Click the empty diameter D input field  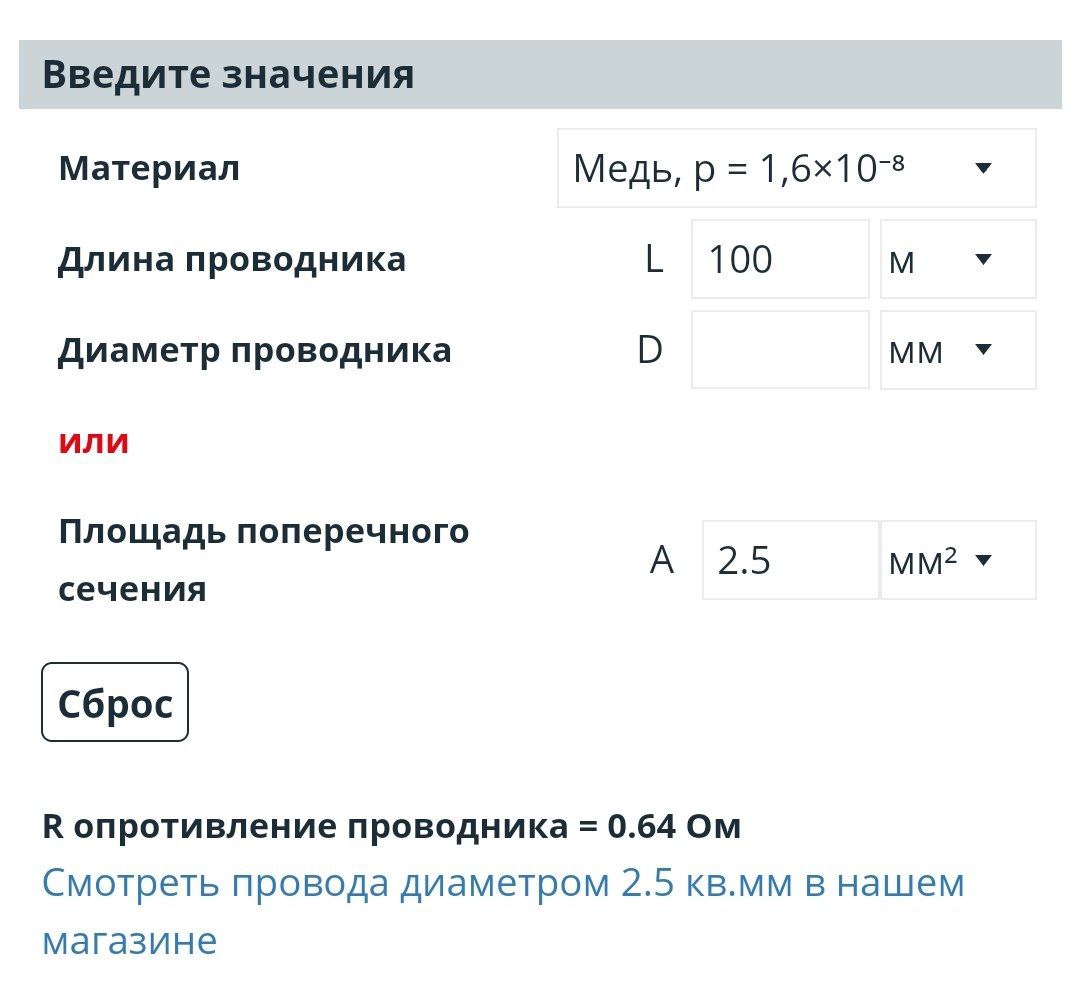(x=780, y=350)
